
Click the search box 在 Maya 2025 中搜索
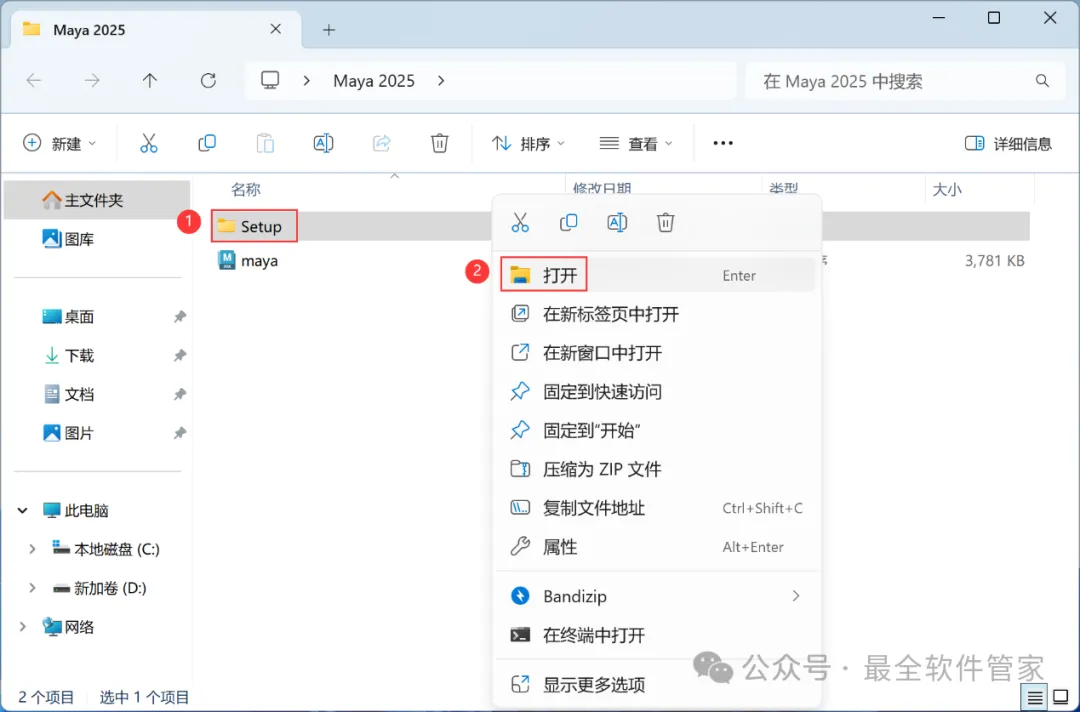click(904, 81)
